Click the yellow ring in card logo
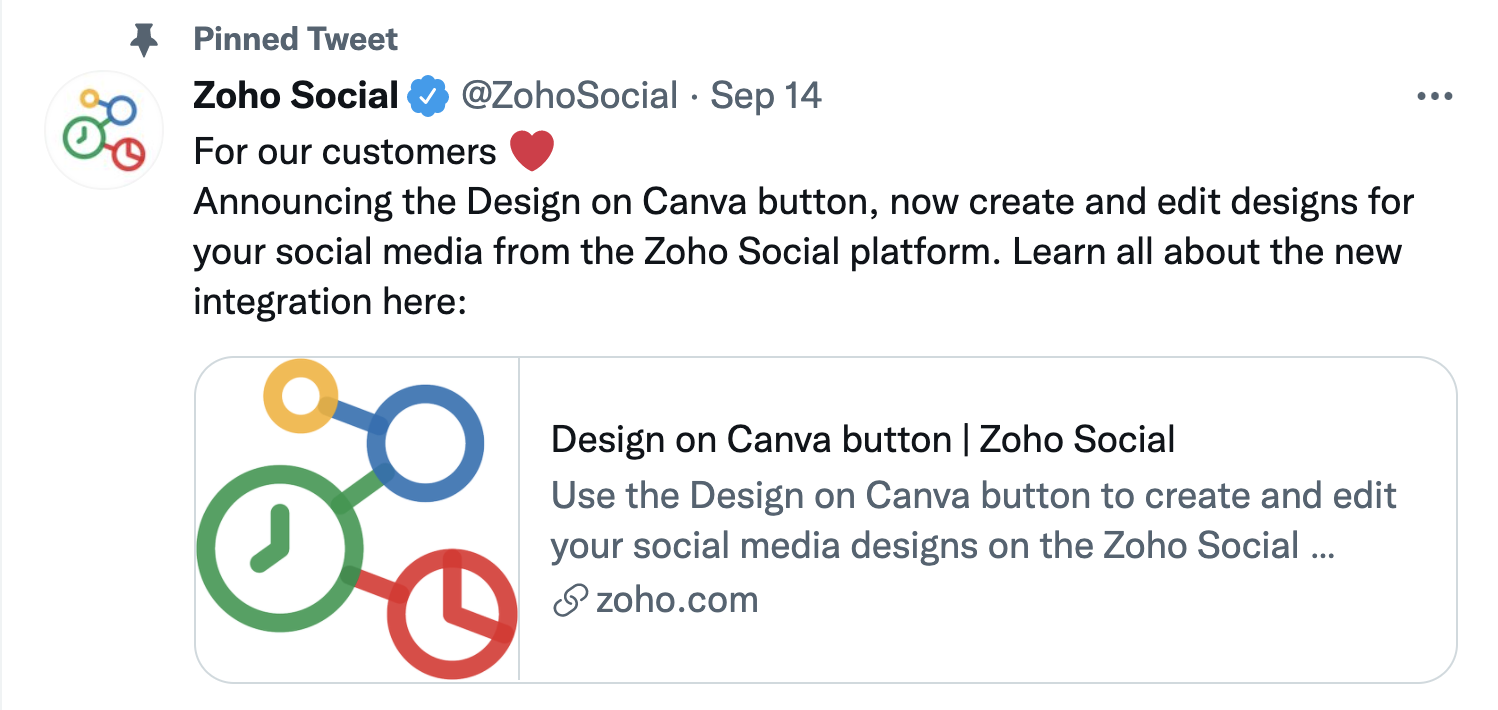The width and height of the screenshot is (1498, 710). click(300, 396)
